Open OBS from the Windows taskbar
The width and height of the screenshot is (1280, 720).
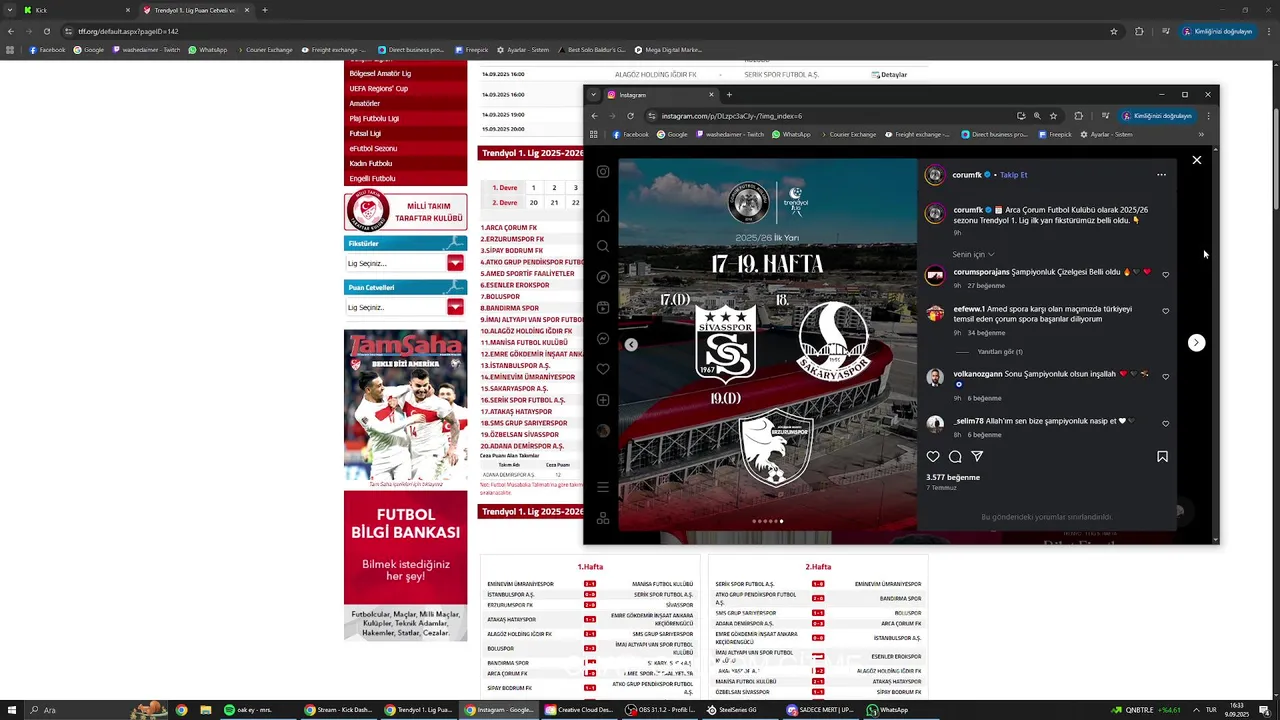[661, 710]
